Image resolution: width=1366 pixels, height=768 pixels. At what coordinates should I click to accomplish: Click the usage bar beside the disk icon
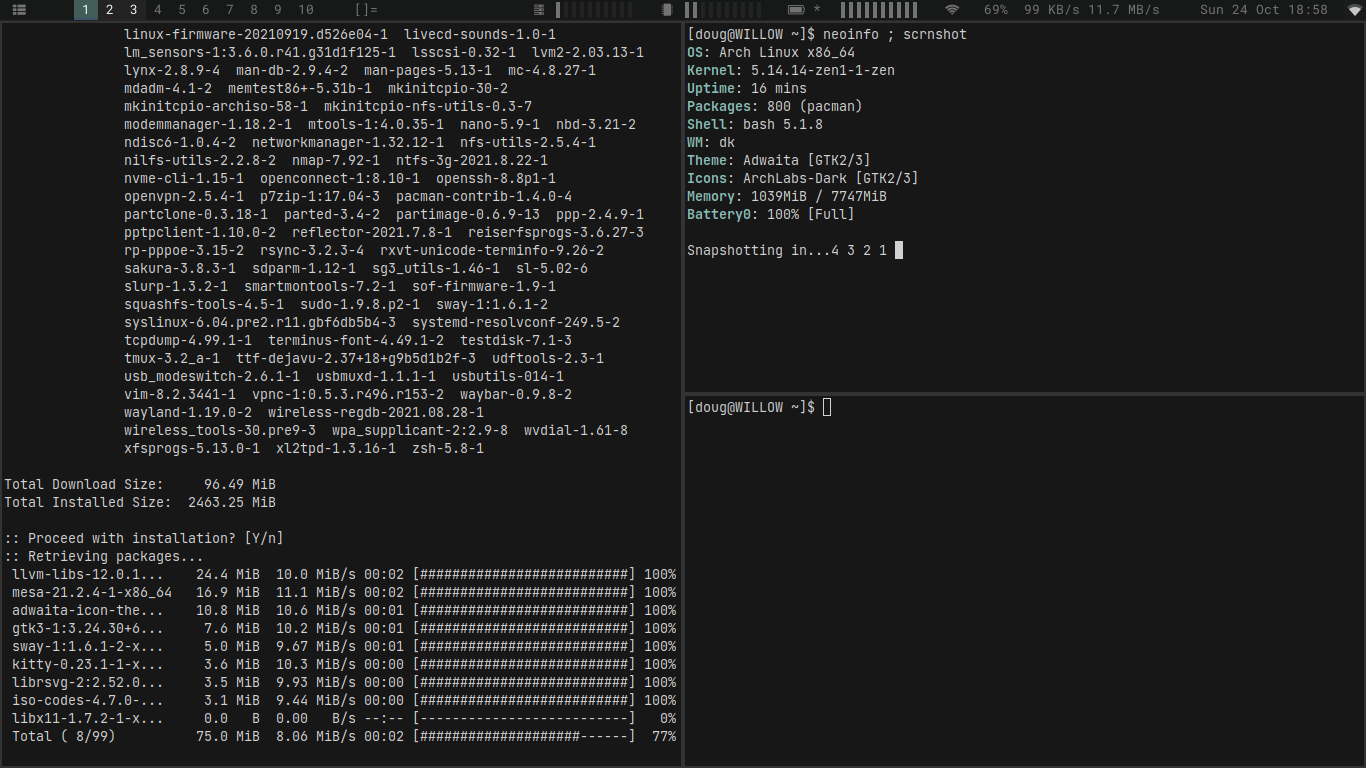(593, 10)
